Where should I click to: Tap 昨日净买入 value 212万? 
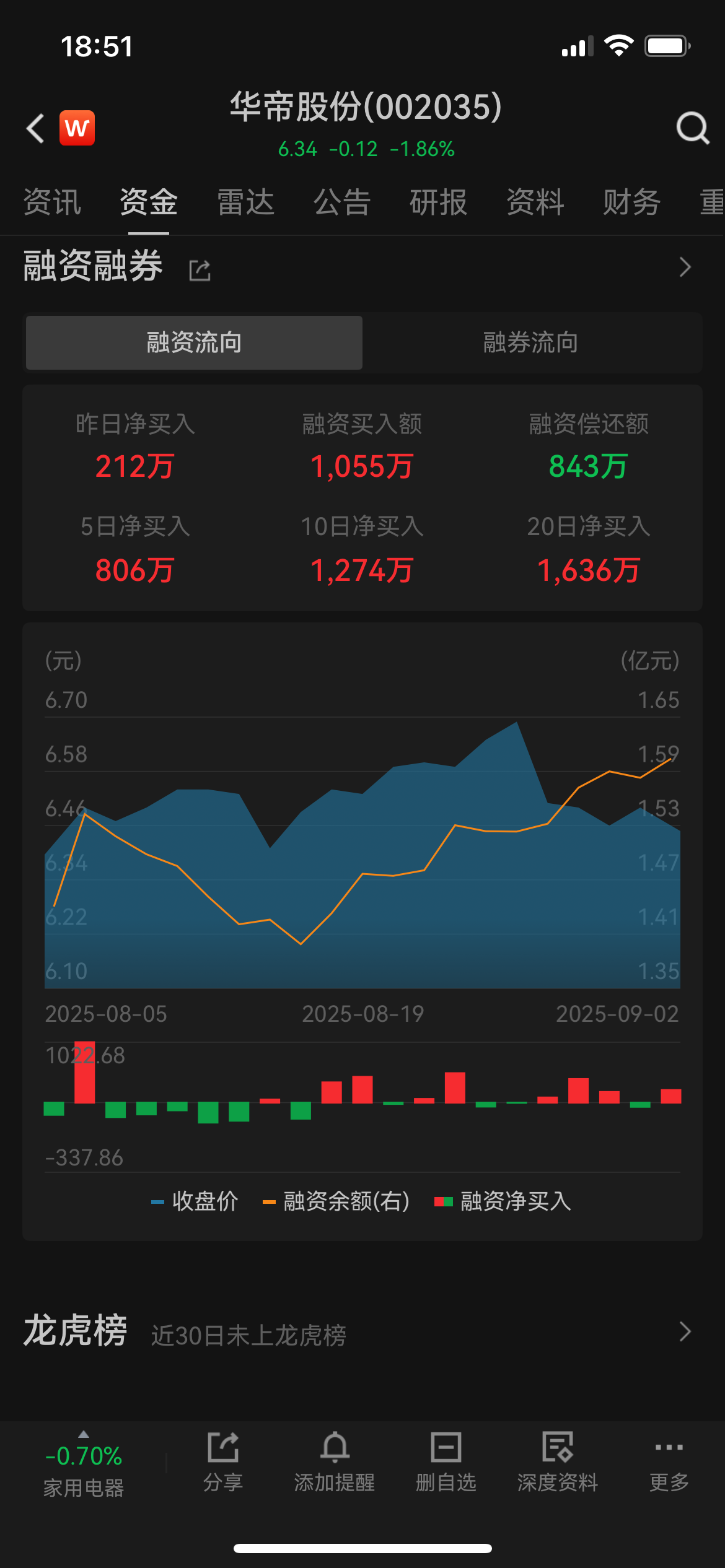[x=135, y=467]
